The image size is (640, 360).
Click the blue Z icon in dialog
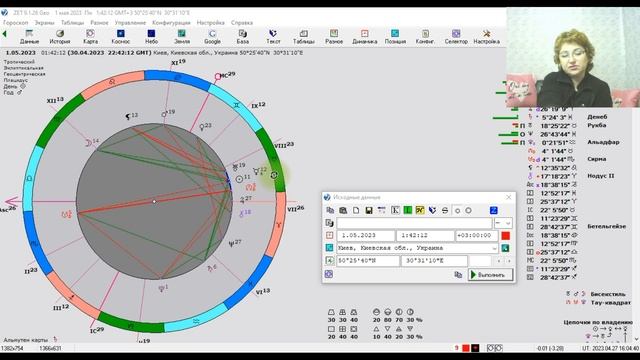pos(493,210)
